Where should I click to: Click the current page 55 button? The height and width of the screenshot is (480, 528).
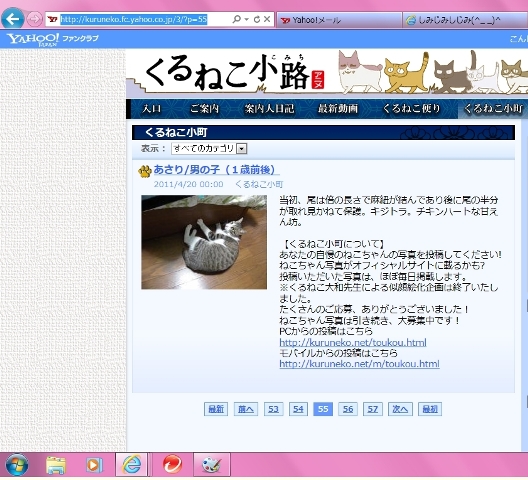click(x=323, y=409)
